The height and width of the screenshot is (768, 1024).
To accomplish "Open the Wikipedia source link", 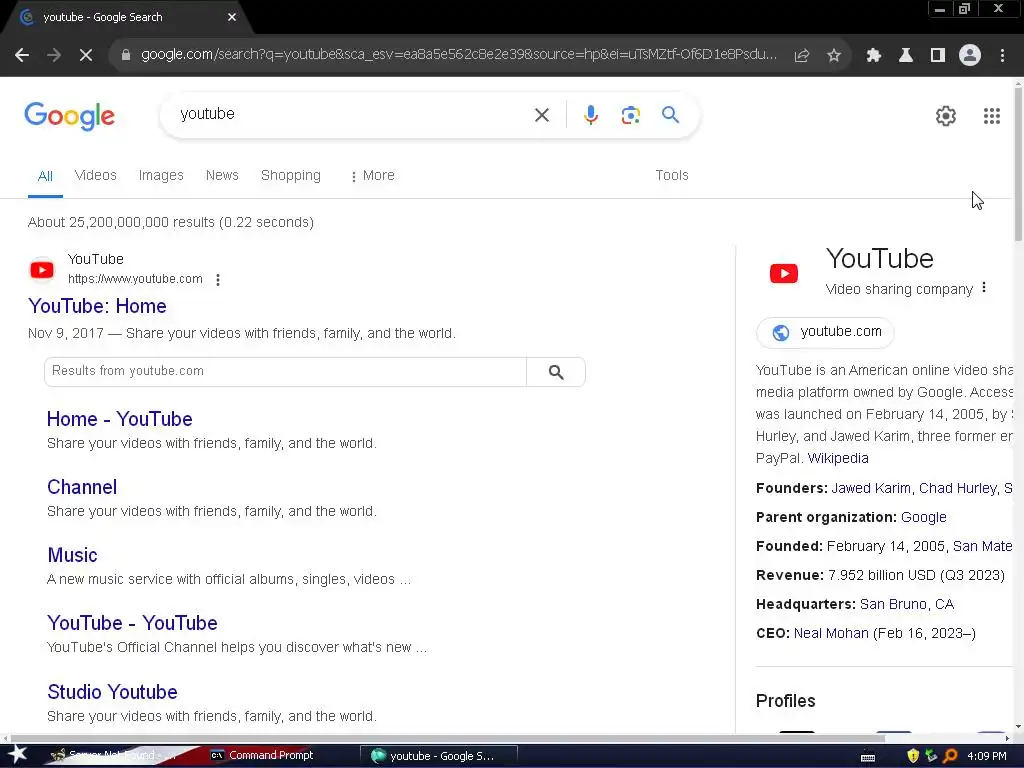I will 838,458.
